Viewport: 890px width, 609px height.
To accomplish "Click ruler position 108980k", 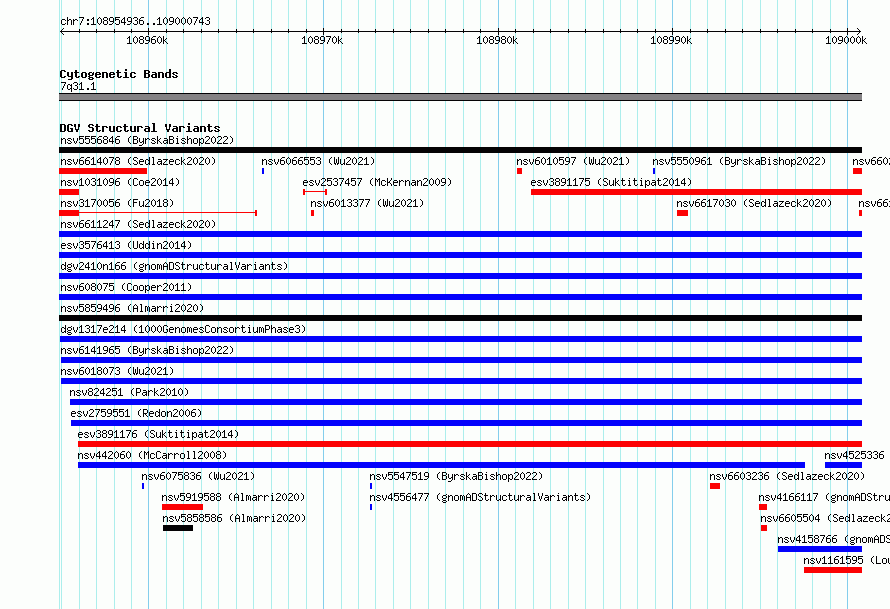I will point(497,40).
